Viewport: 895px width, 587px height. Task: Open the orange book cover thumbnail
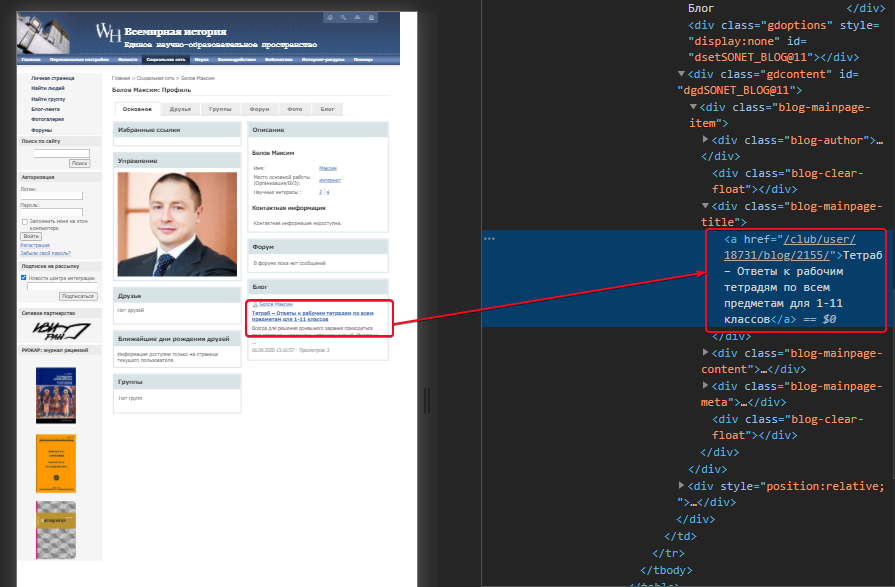(56, 464)
